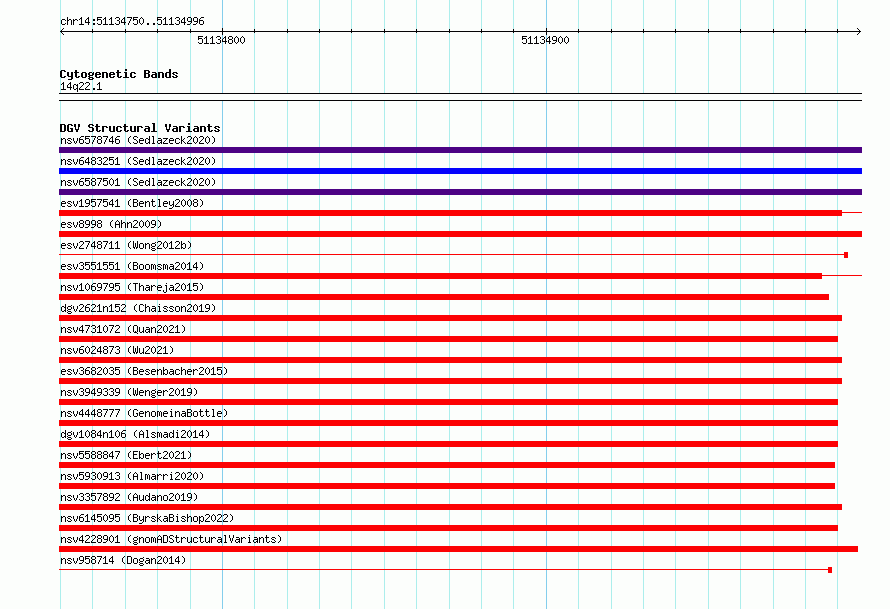
Task: Click the 14q22.1 band label
Action: tap(81, 86)
